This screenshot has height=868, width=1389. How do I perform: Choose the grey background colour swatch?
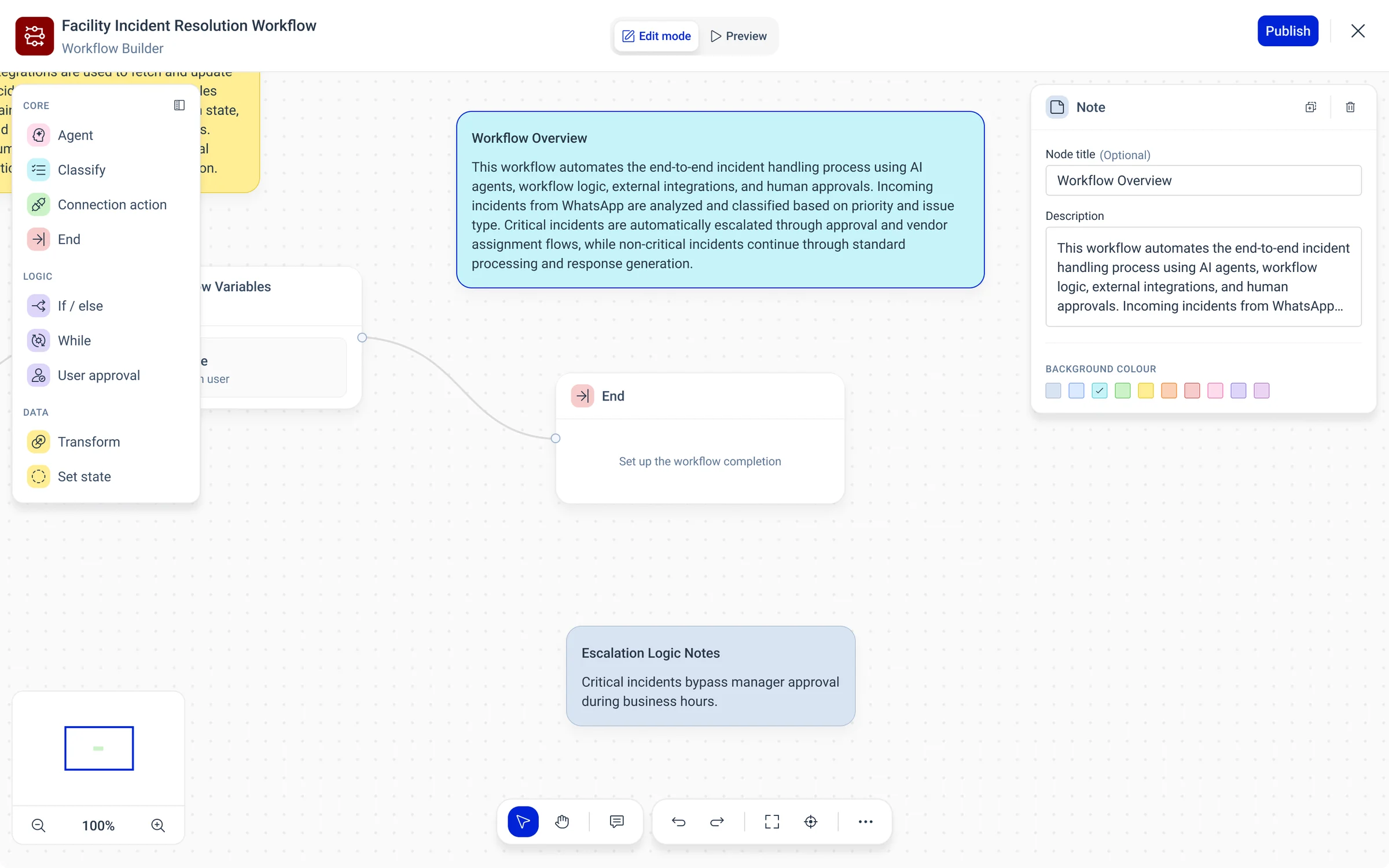[x=1053, y=391]
